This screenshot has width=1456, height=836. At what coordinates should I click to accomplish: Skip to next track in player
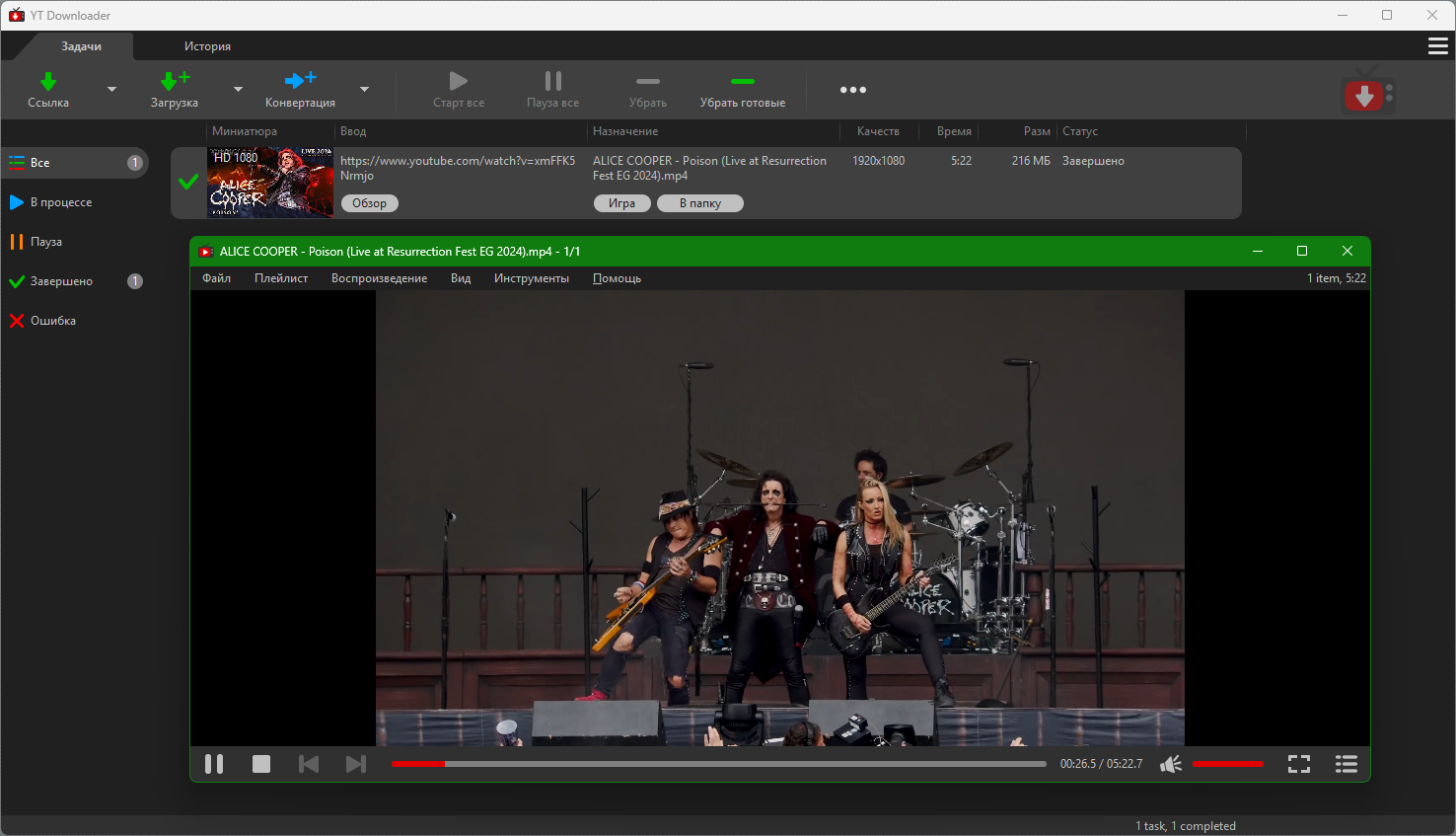pos(356,764)
